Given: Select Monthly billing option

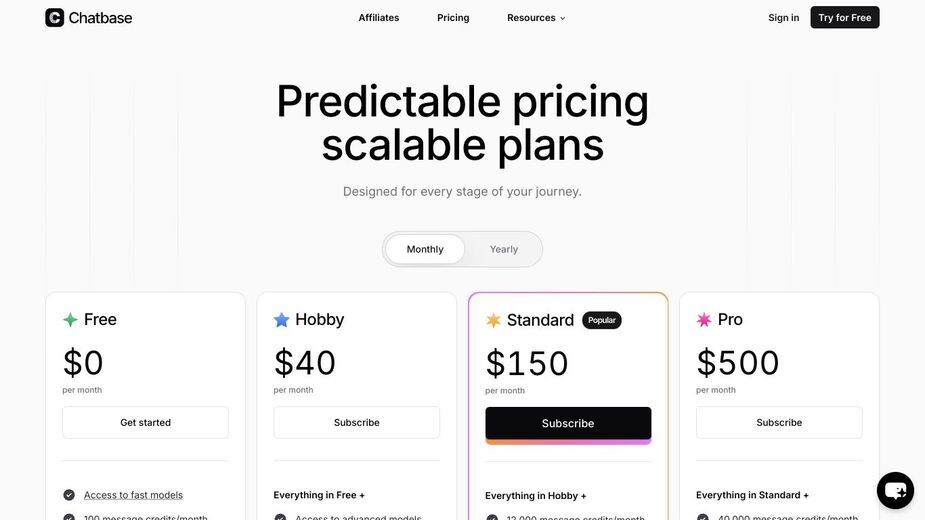Looking at the screenshot, I should pos(425,249).
